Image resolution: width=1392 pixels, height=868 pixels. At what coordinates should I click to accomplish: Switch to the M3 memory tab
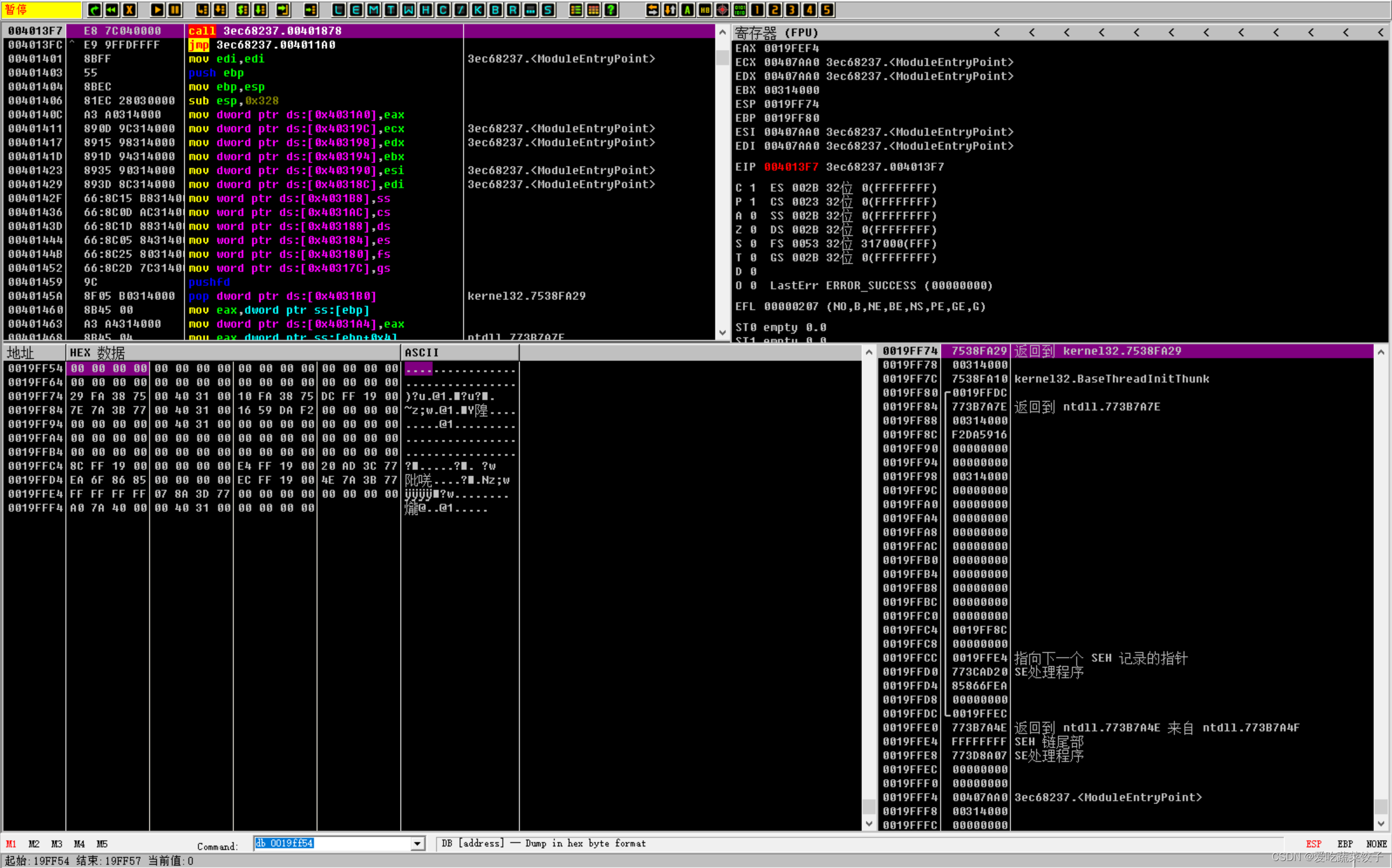click(56, 844)
